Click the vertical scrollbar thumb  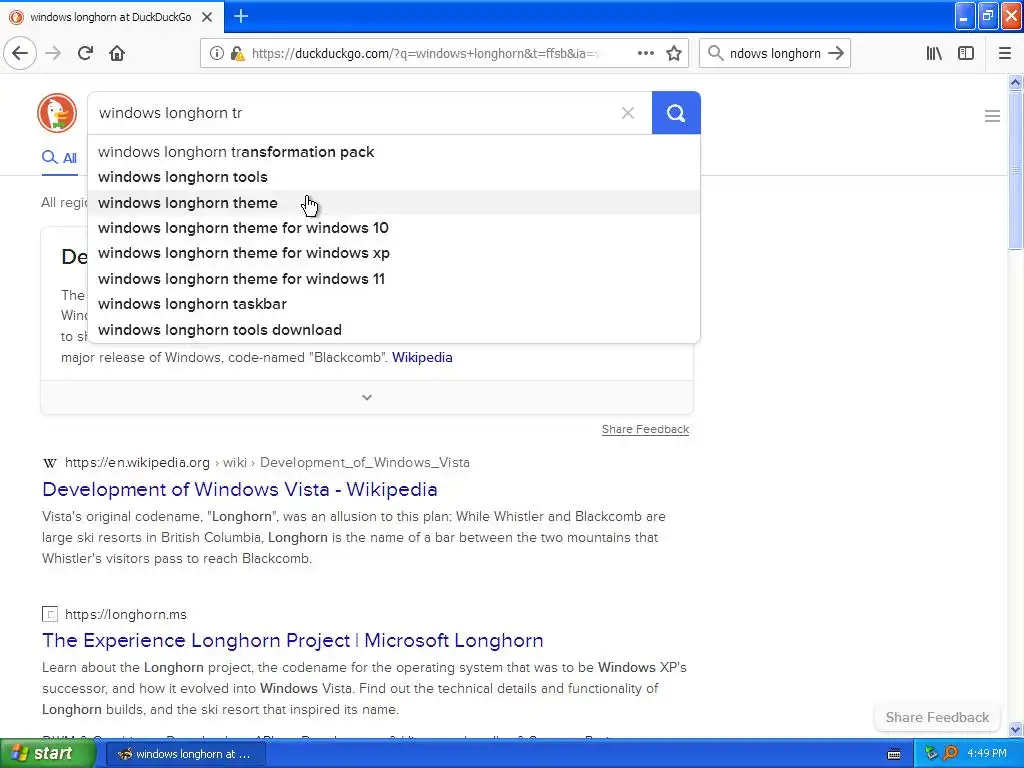coord(1015,170)
